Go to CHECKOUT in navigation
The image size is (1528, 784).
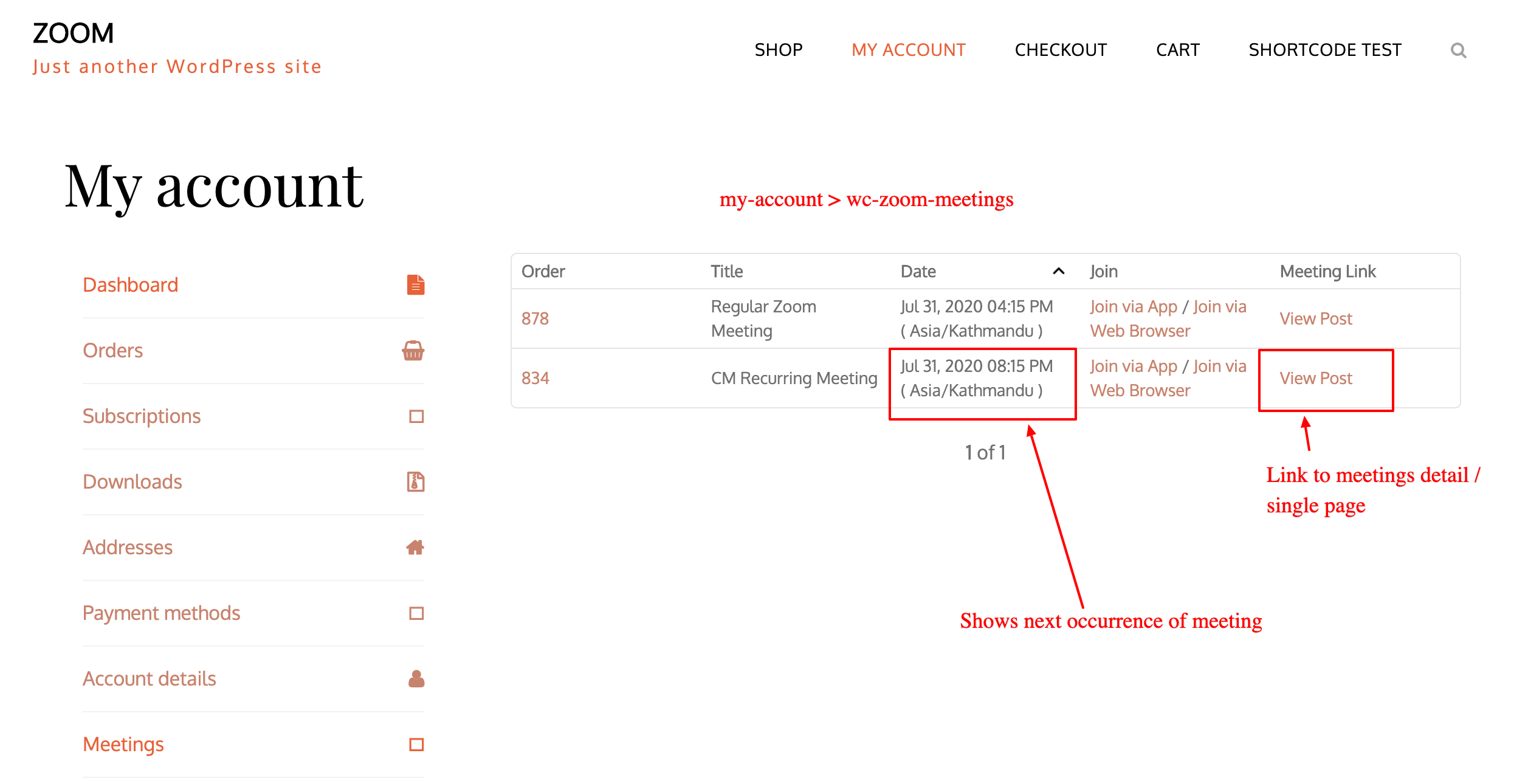click(1061, 50)
